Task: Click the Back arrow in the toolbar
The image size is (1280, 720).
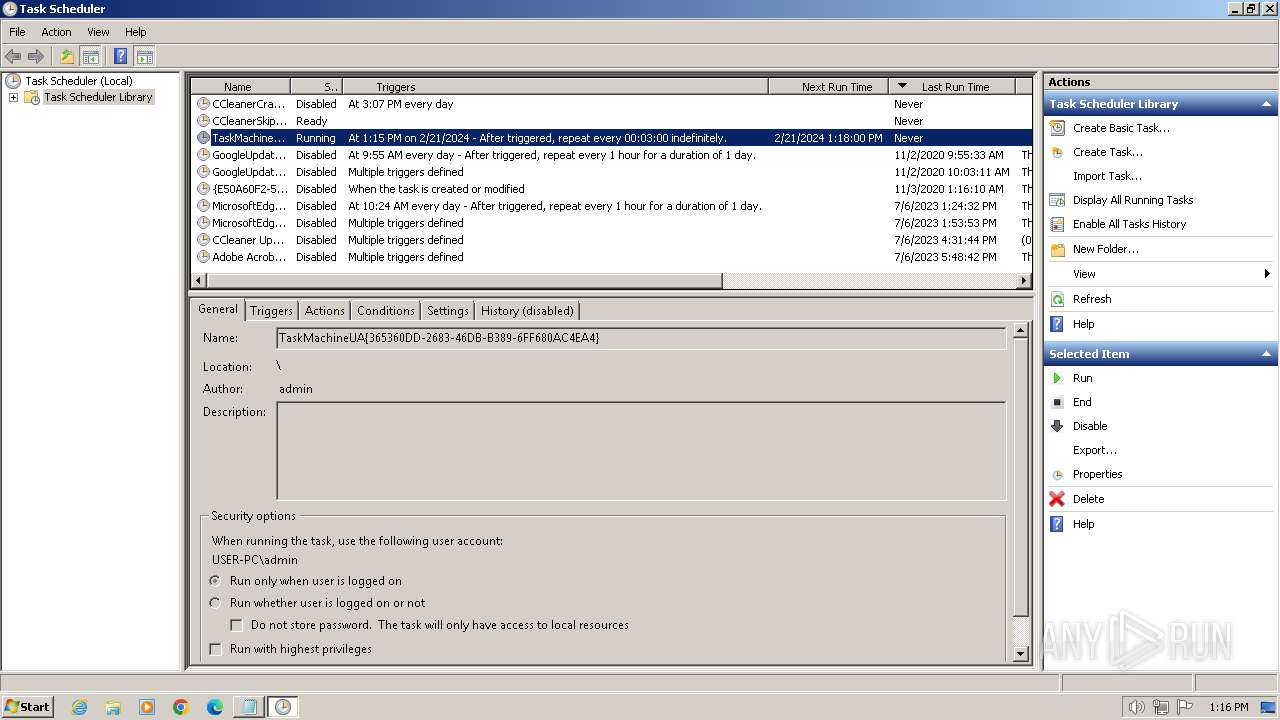Action: [13, 57]
